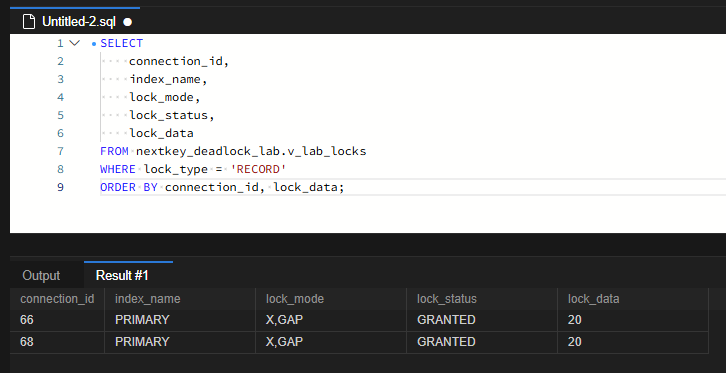Click the PRIMARY cell in row 68

180,342
